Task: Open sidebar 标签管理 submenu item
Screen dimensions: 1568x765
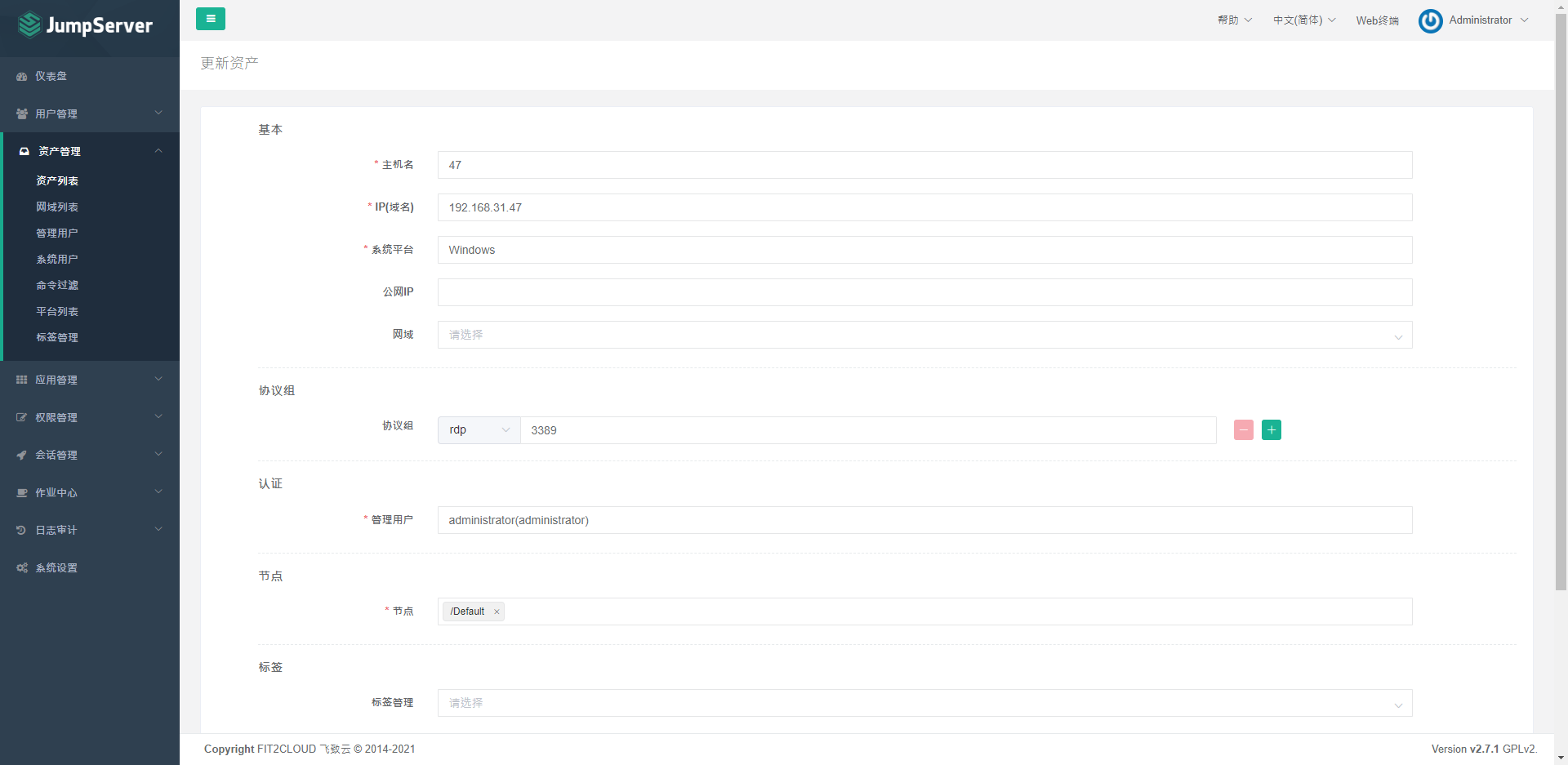Action: [57, 338]
